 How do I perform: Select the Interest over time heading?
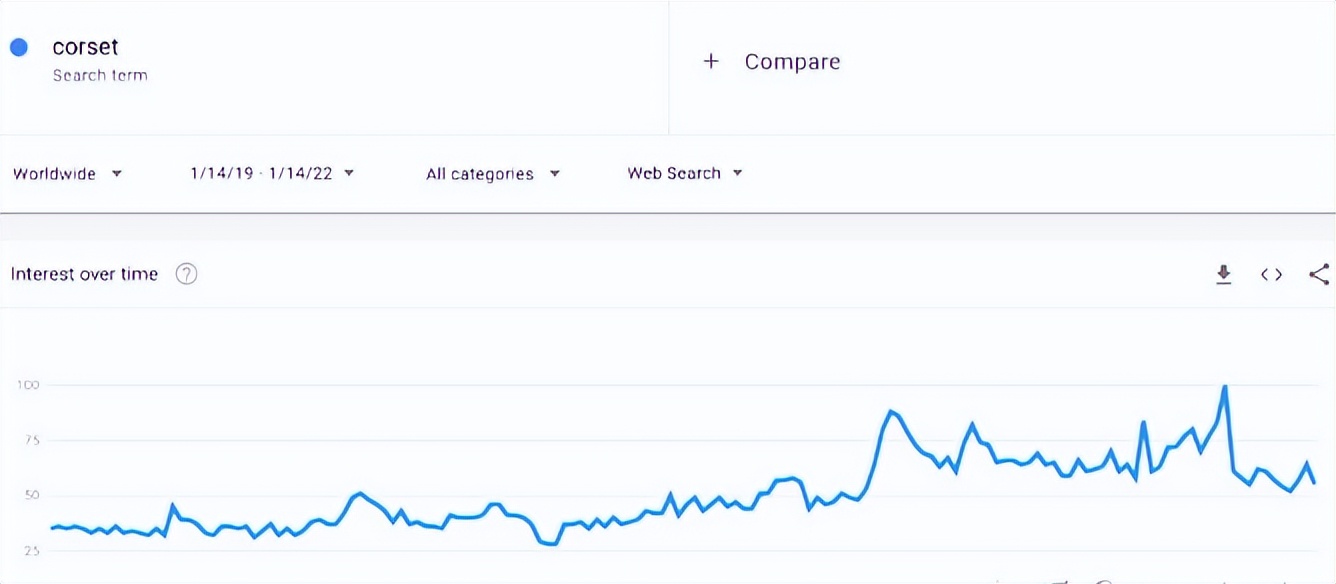84,274
